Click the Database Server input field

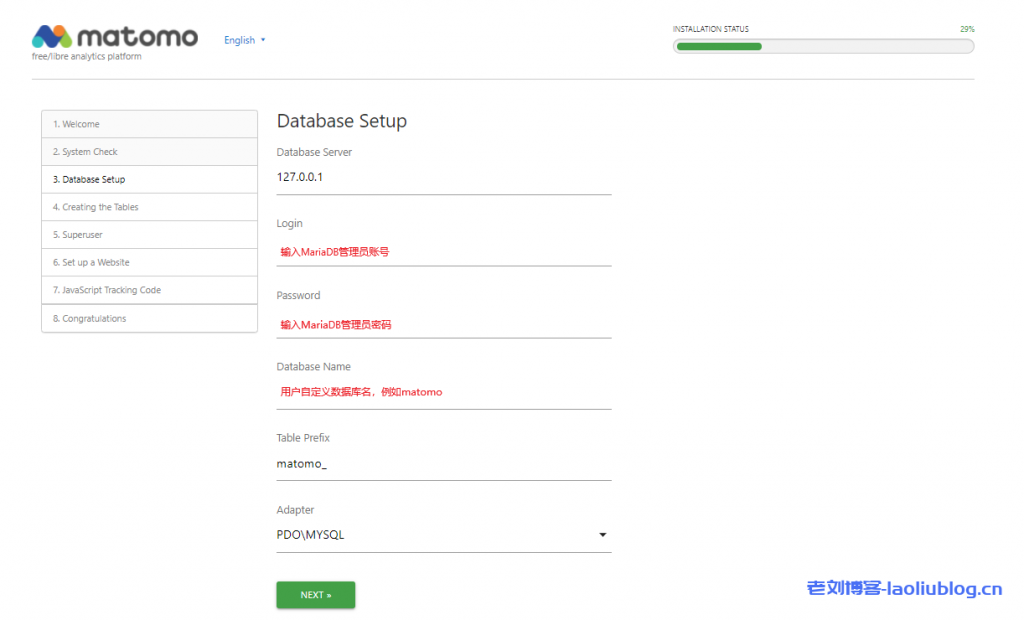[x=443, y=177]
